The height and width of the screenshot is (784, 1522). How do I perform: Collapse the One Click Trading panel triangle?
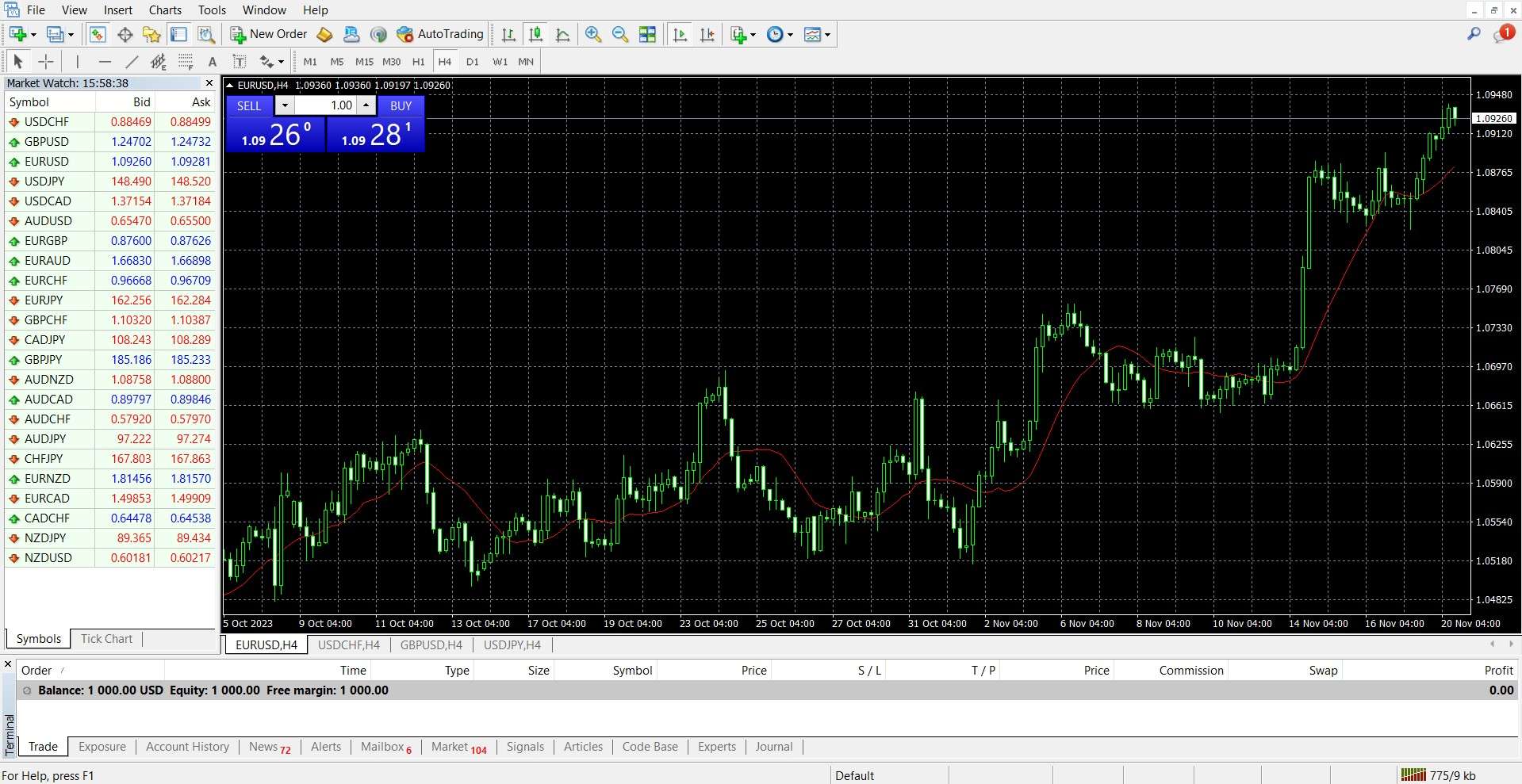230,85
